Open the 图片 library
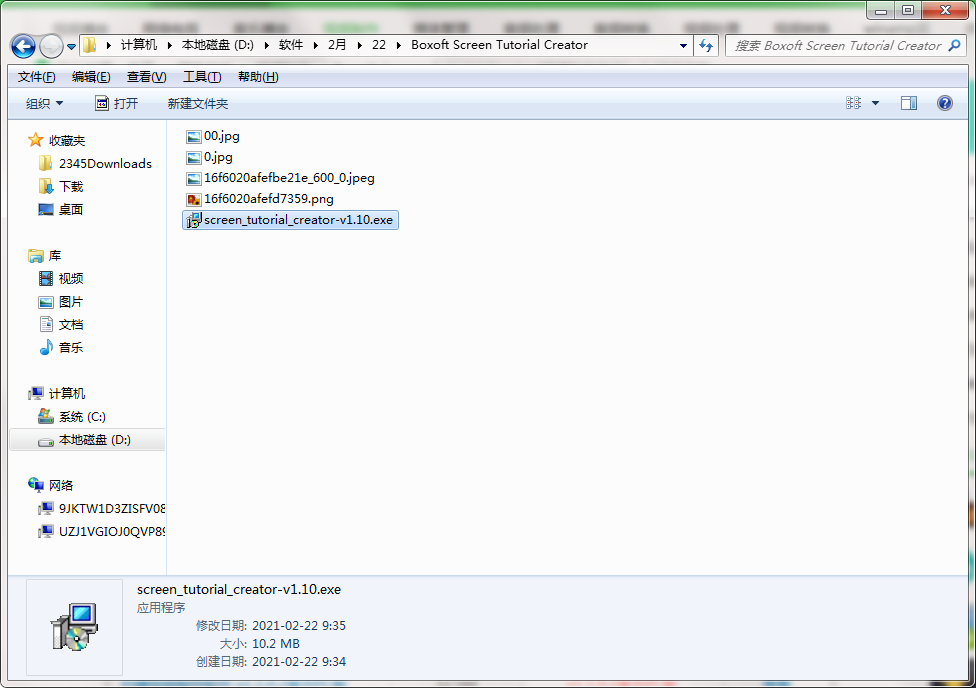Image resolution: width=976 pixels, height=688 pixels. pos(71,302)
